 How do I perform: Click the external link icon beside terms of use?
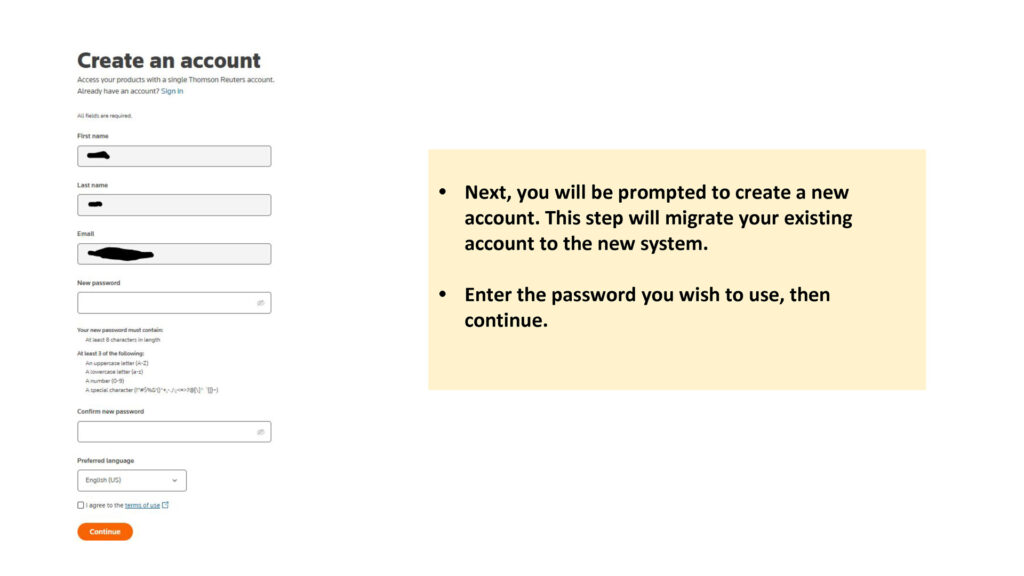(165, 505)
